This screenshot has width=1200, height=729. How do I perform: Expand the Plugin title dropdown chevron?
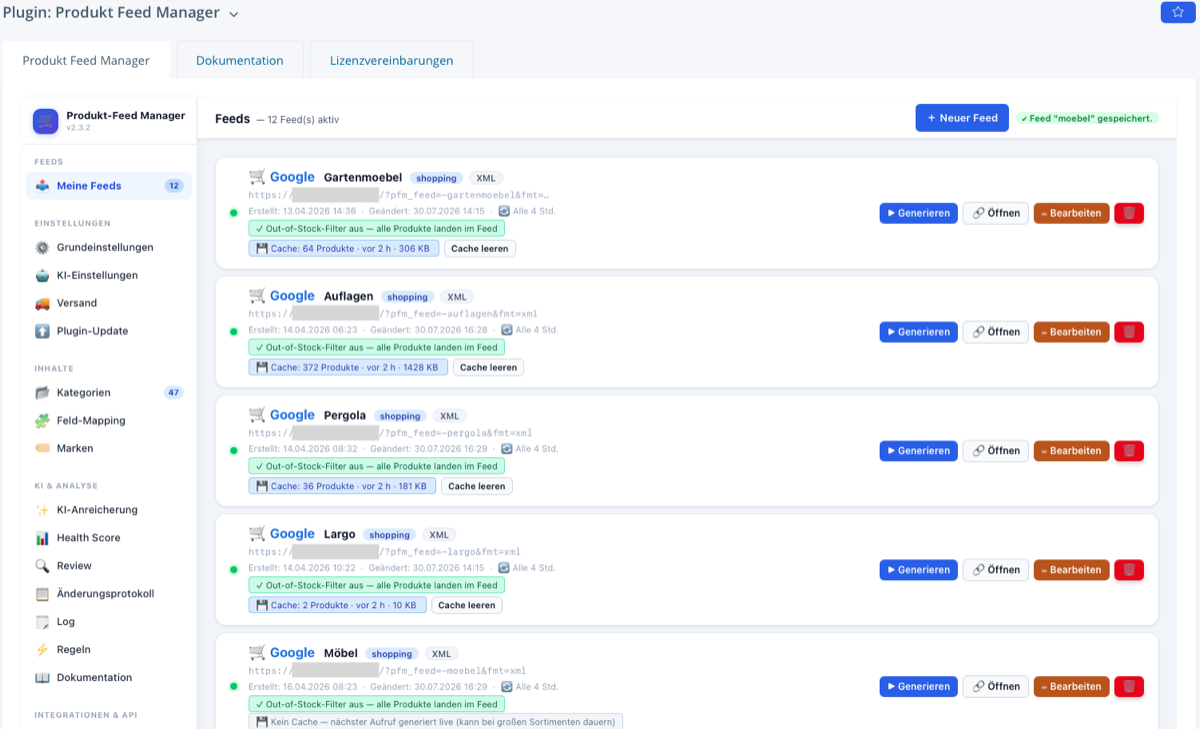(x=234, y=15)
